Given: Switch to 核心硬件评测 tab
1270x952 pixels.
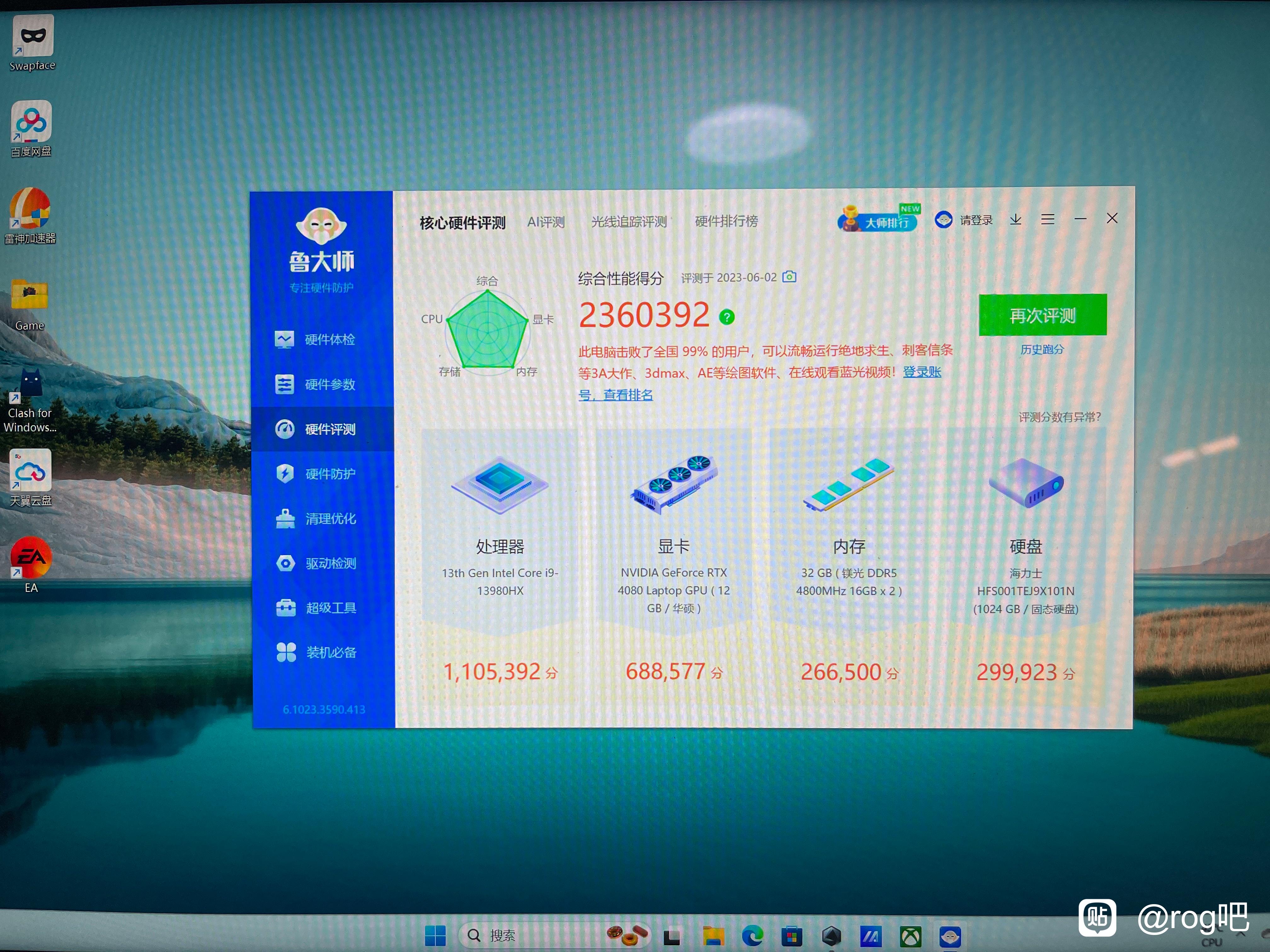Looking at the screenshot, I should [462, 223].
